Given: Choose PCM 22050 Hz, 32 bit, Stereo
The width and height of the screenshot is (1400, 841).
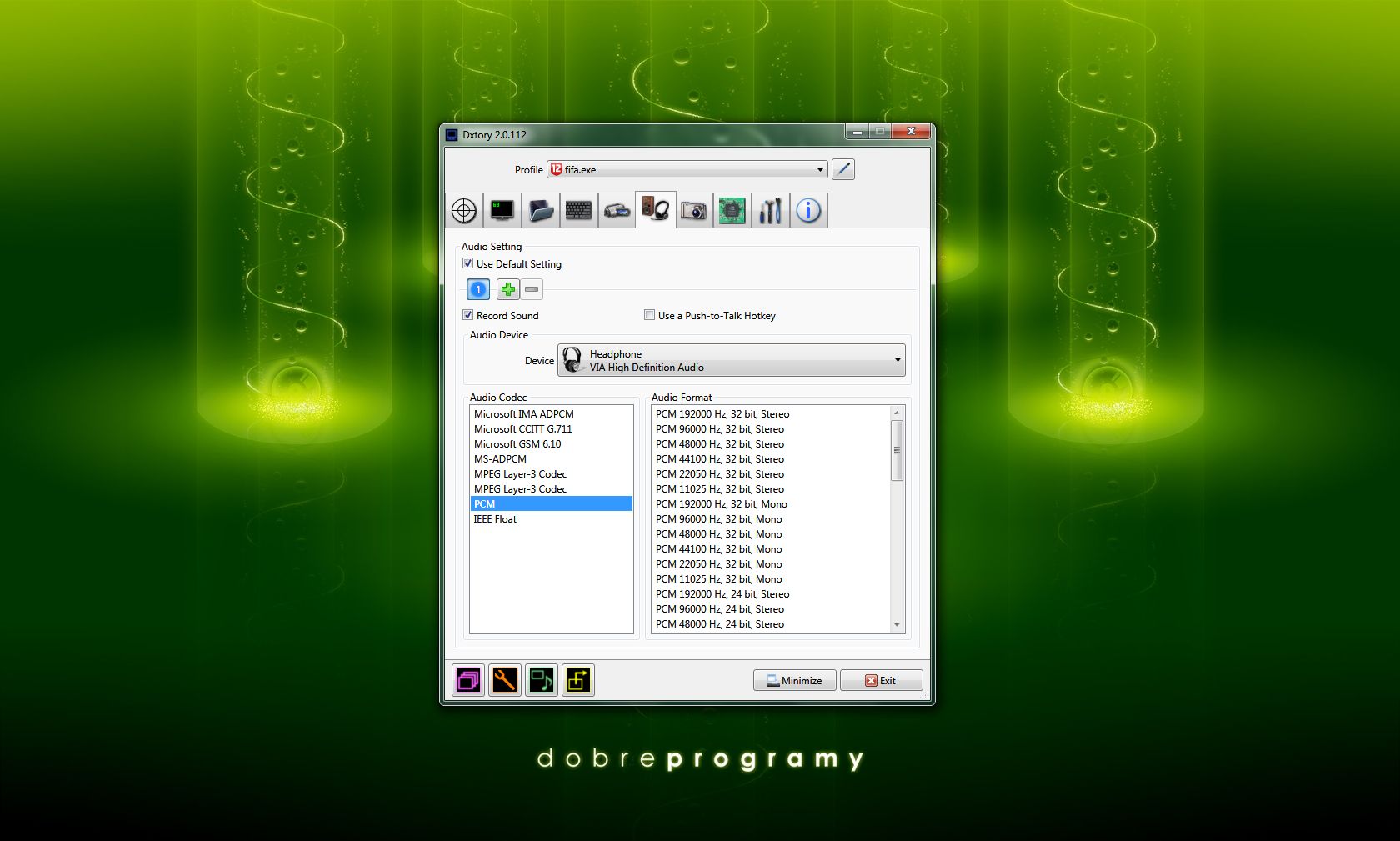Looking at the screenshot, I should point(772,473).
